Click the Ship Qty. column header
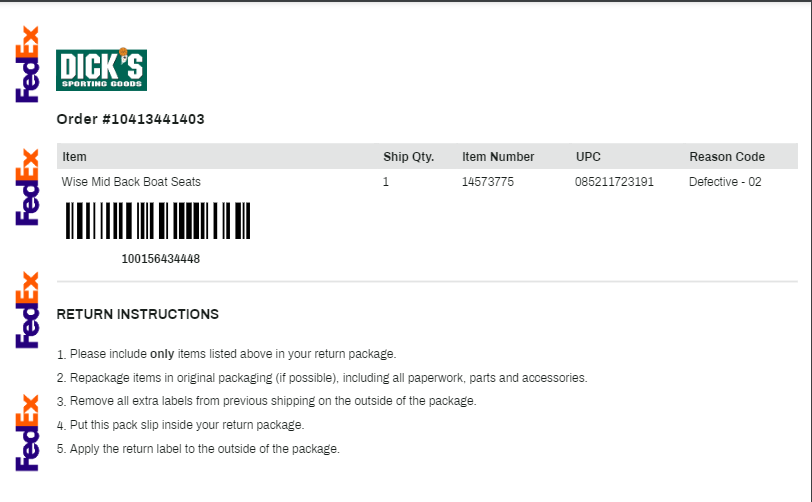The width and height of the screenshot is (812, 502). point(409,156)
